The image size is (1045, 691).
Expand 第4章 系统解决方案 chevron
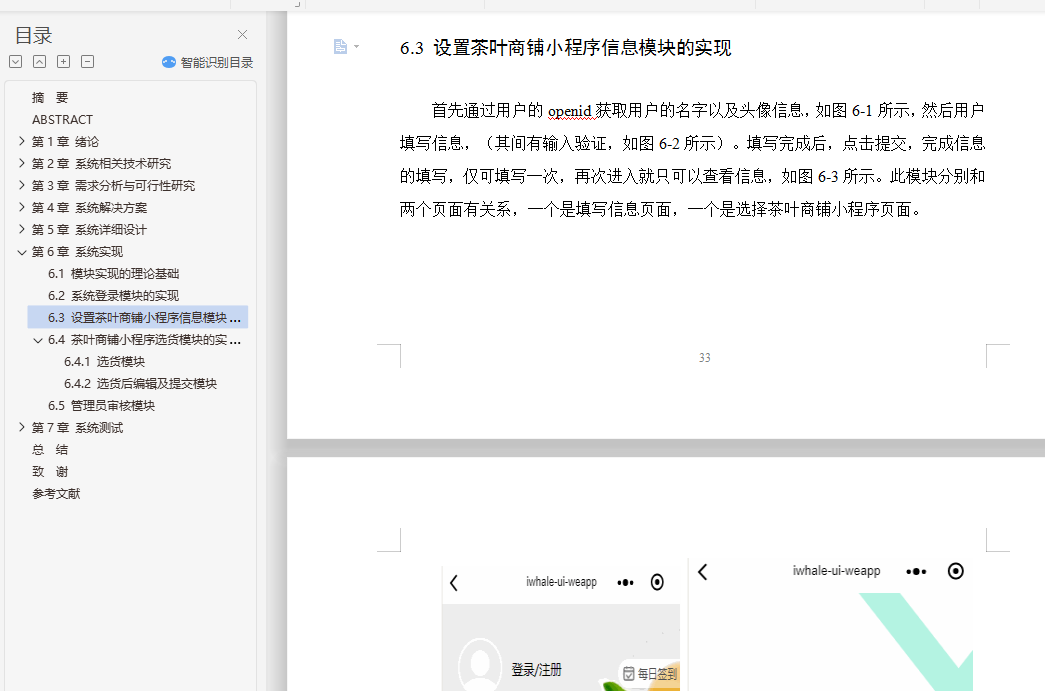point(21,207)
